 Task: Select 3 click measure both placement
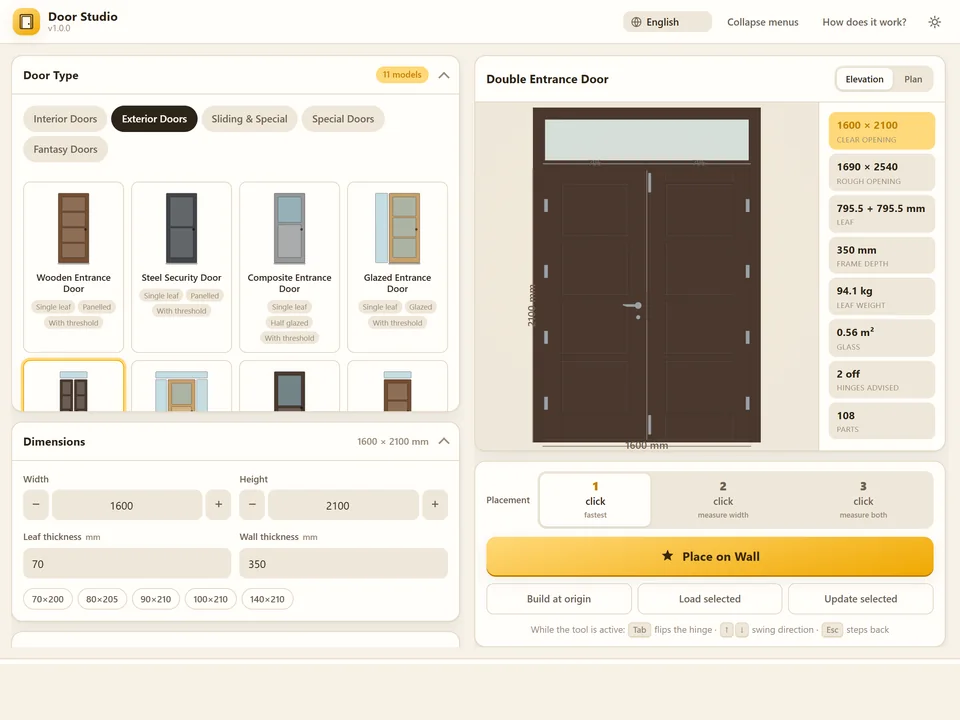(x=863, y=500)
